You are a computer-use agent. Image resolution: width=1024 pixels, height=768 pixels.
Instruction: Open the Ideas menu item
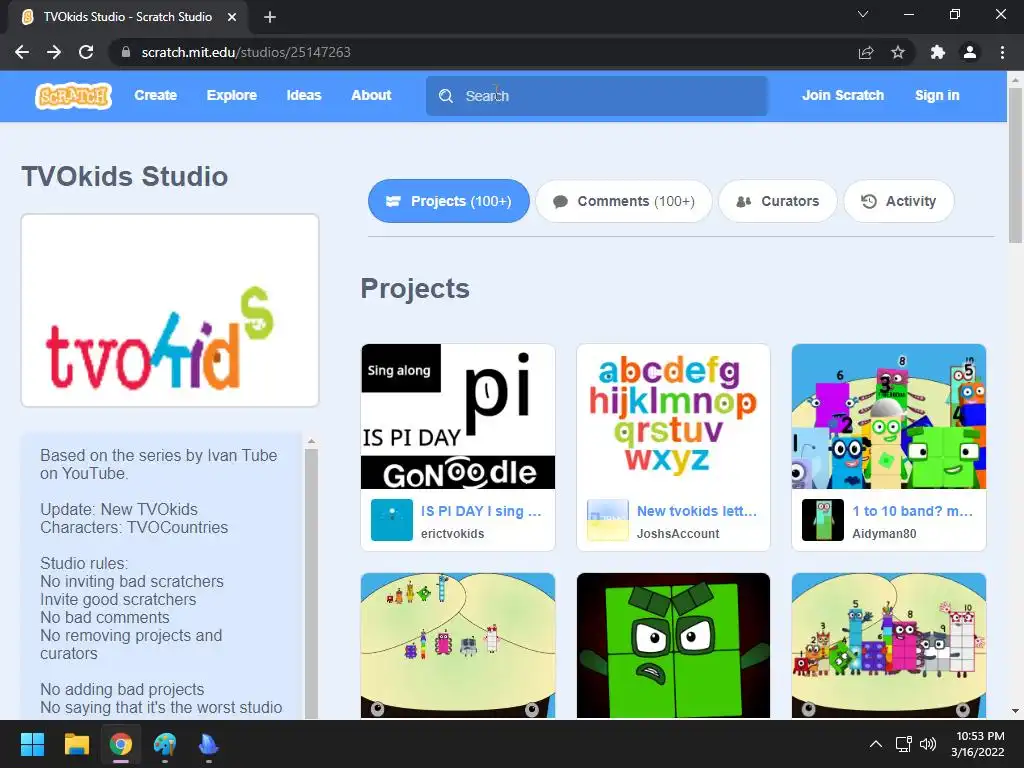click(304, 95)
